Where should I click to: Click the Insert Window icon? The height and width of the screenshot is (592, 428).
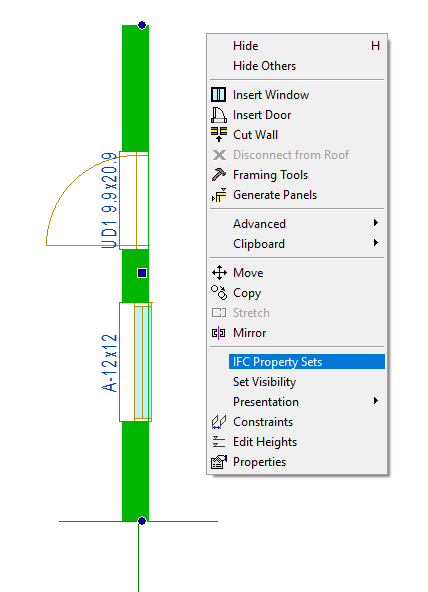click(x=219, y=94)
